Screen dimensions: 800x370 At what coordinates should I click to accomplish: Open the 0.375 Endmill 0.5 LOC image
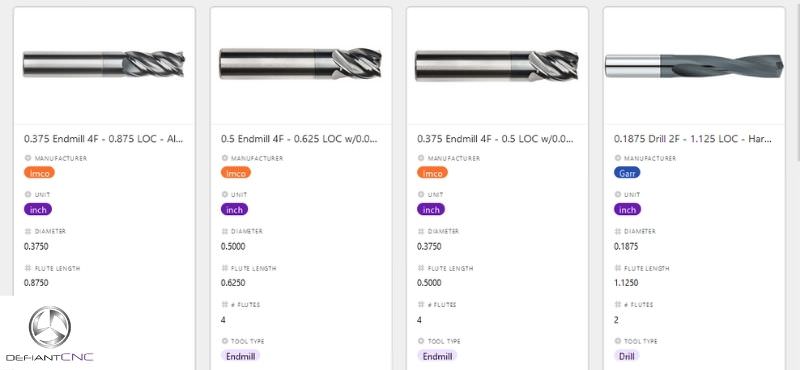point(496,65)
